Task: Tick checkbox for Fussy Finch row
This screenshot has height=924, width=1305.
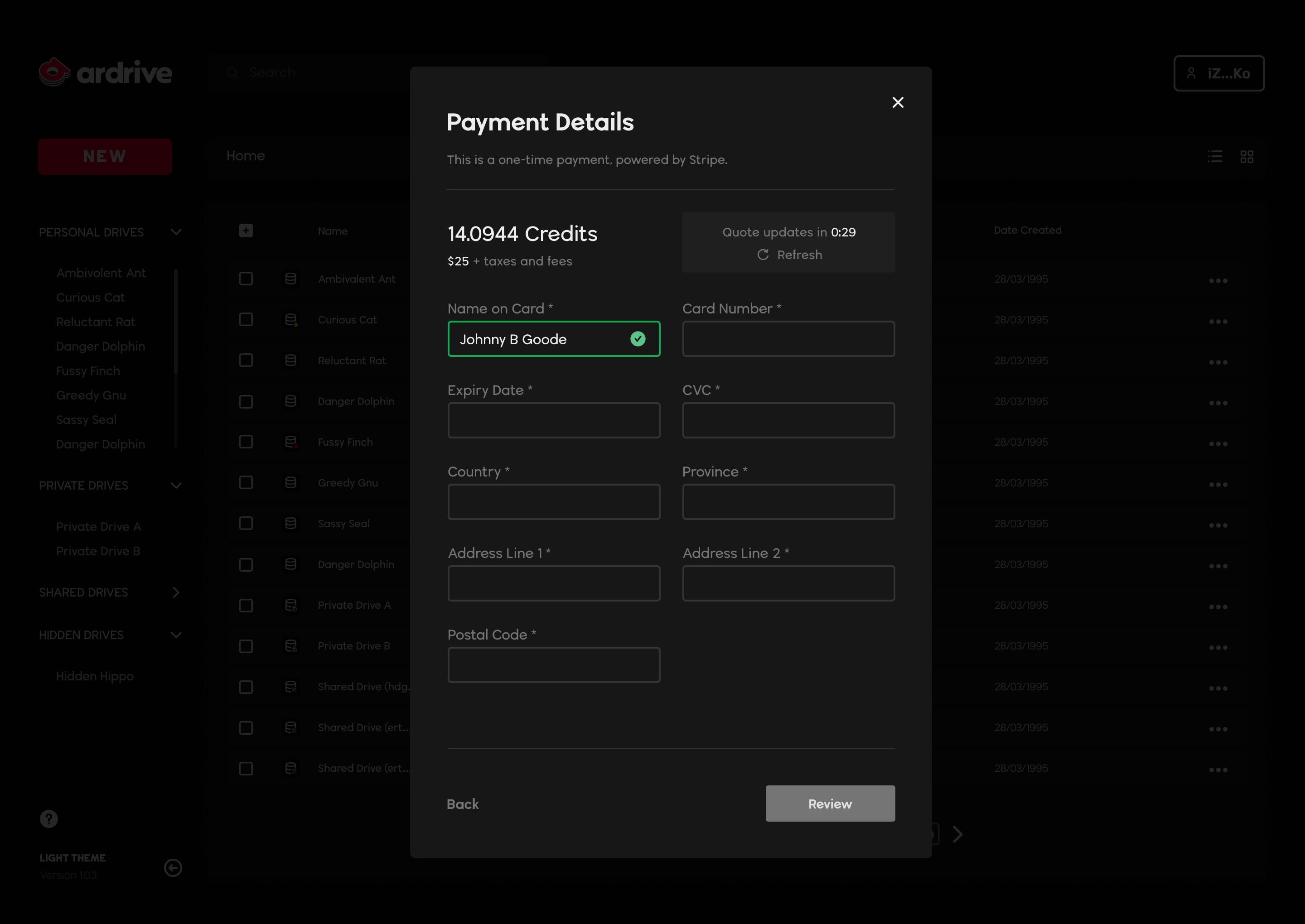Action: (246, 442)
